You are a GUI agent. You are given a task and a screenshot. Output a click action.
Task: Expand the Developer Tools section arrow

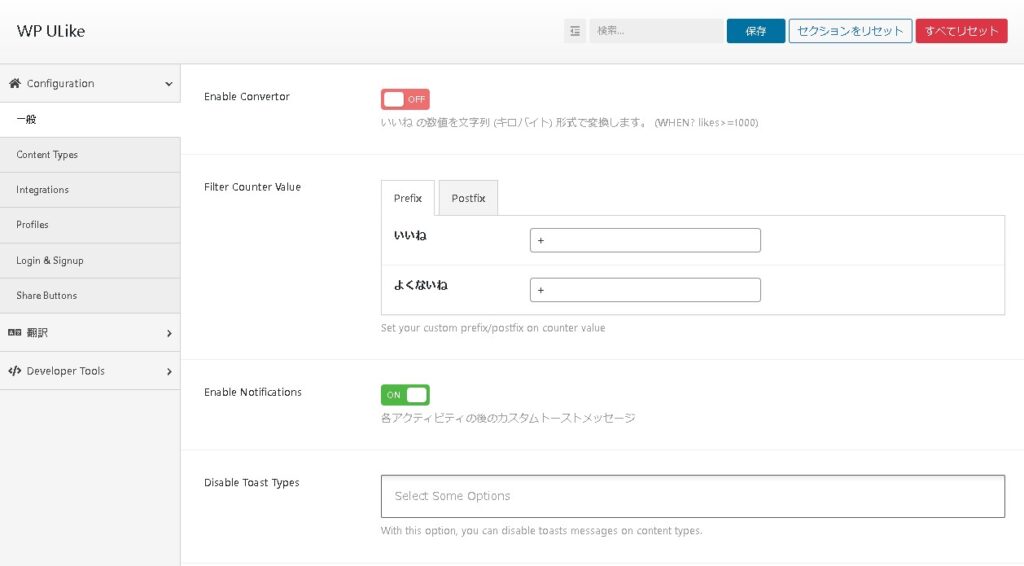[168, 371]
